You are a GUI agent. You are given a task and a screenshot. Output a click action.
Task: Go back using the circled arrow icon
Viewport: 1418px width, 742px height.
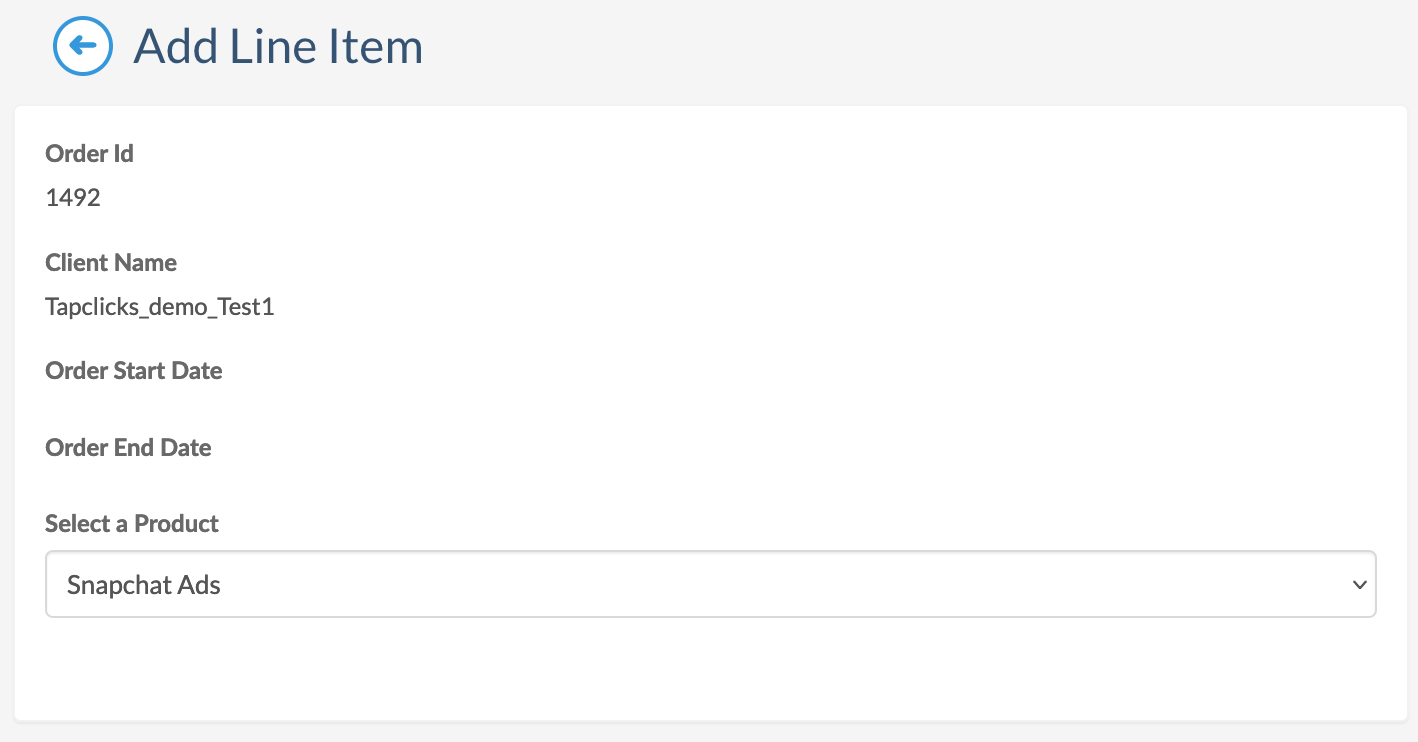[82, 46]
